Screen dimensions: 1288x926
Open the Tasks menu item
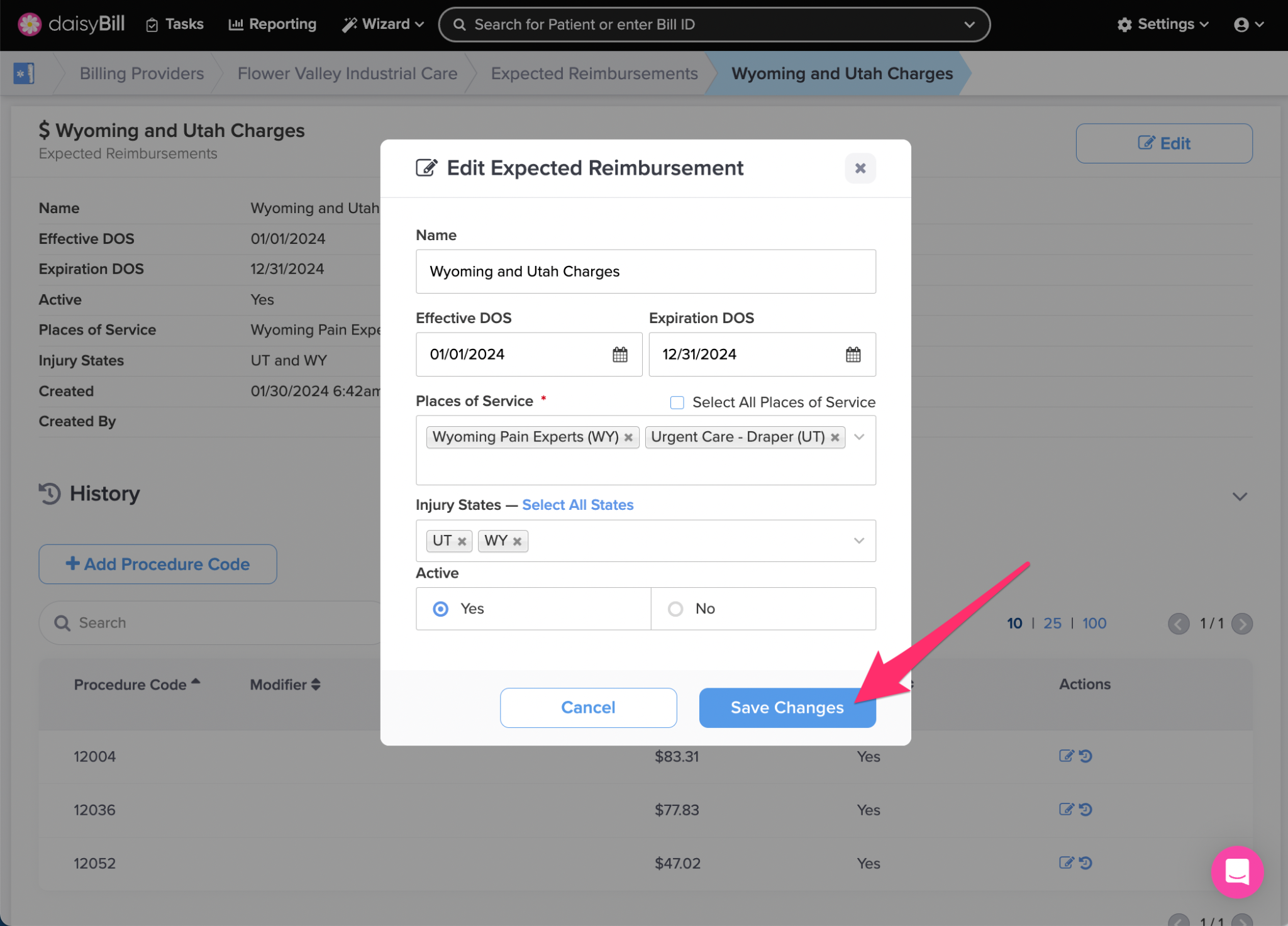[175, 25]
